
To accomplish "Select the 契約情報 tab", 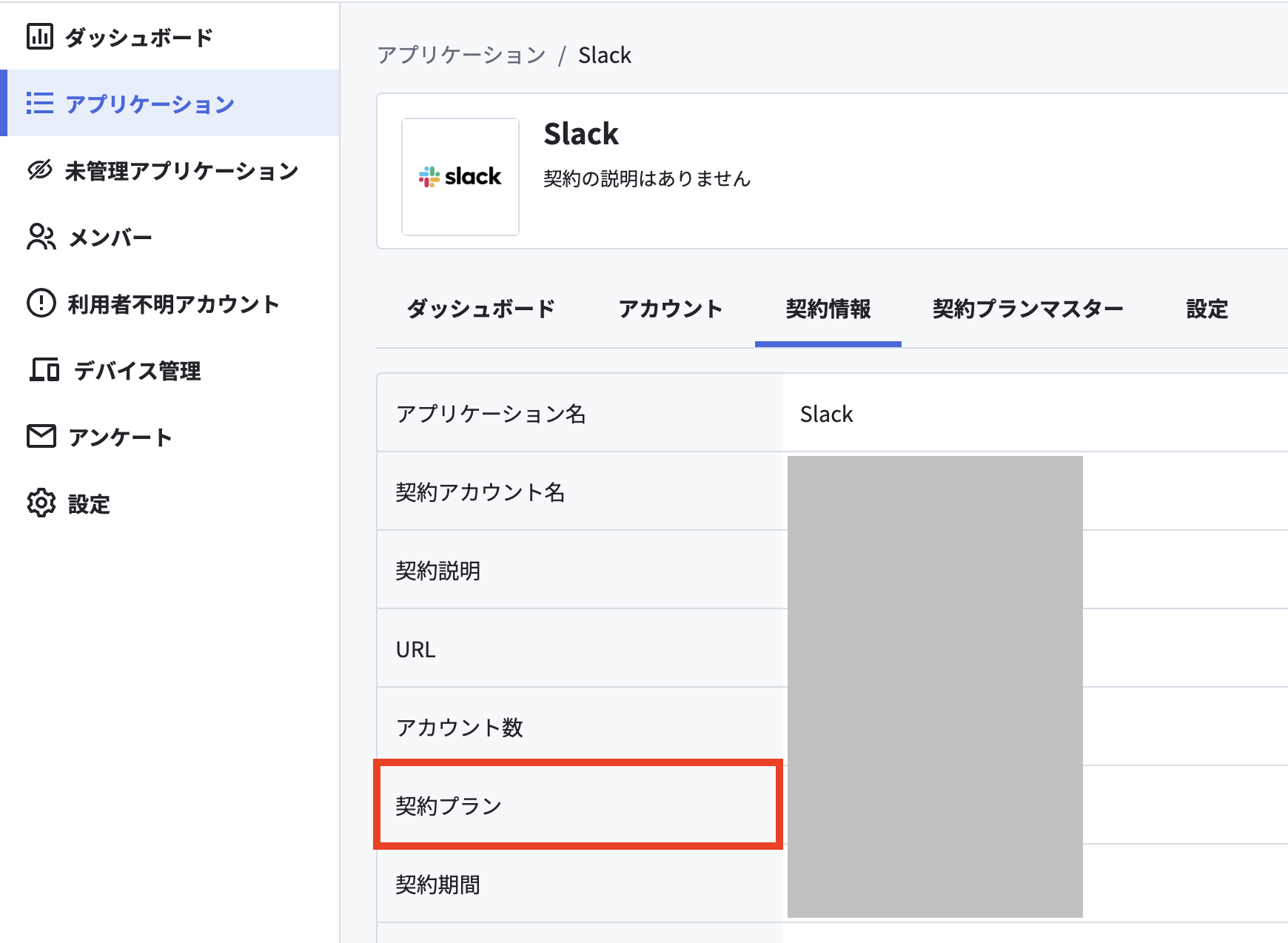I will pos(828,309).
